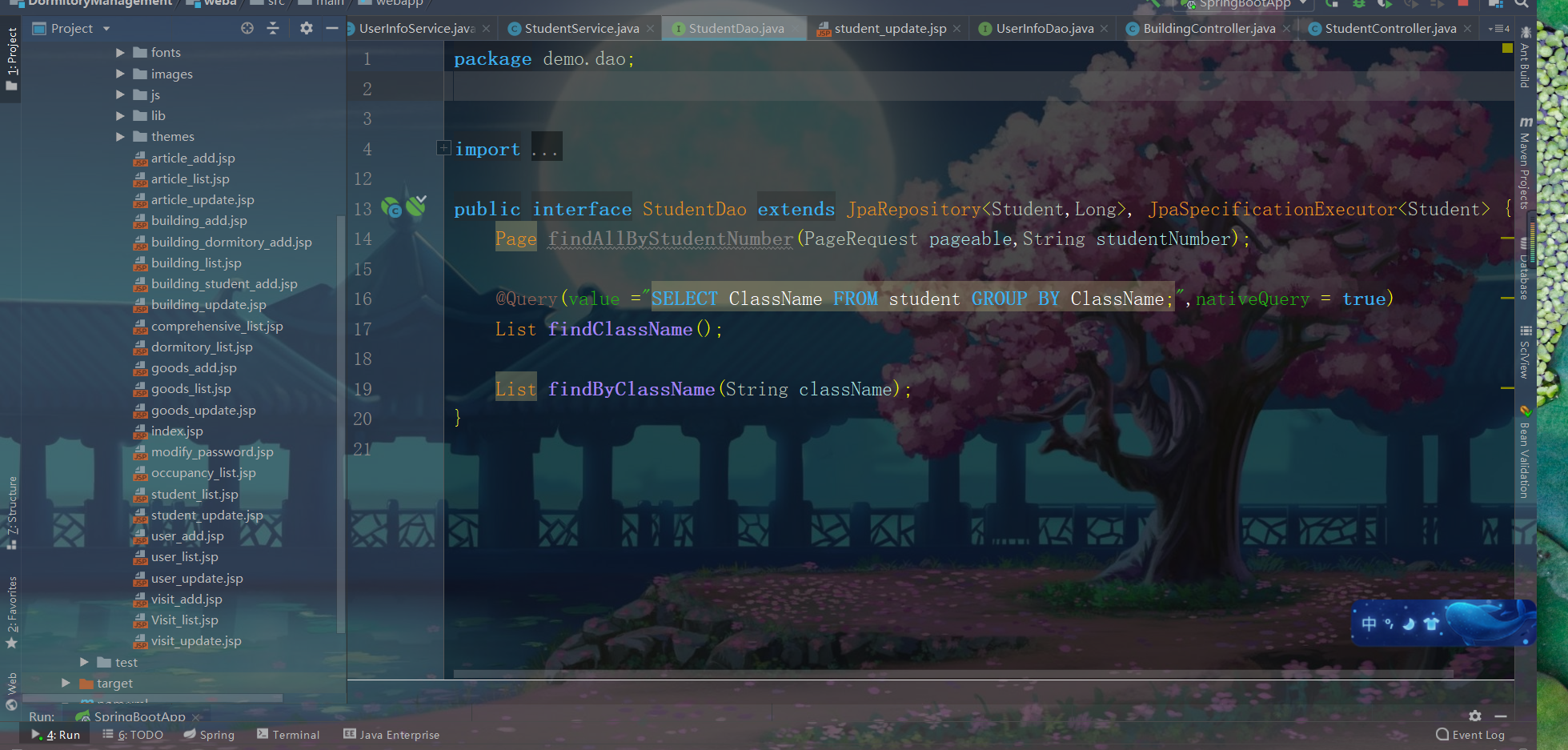Expand the lib folder
This screenshot has width=1568, height=750.
click(x=120, y=115)
